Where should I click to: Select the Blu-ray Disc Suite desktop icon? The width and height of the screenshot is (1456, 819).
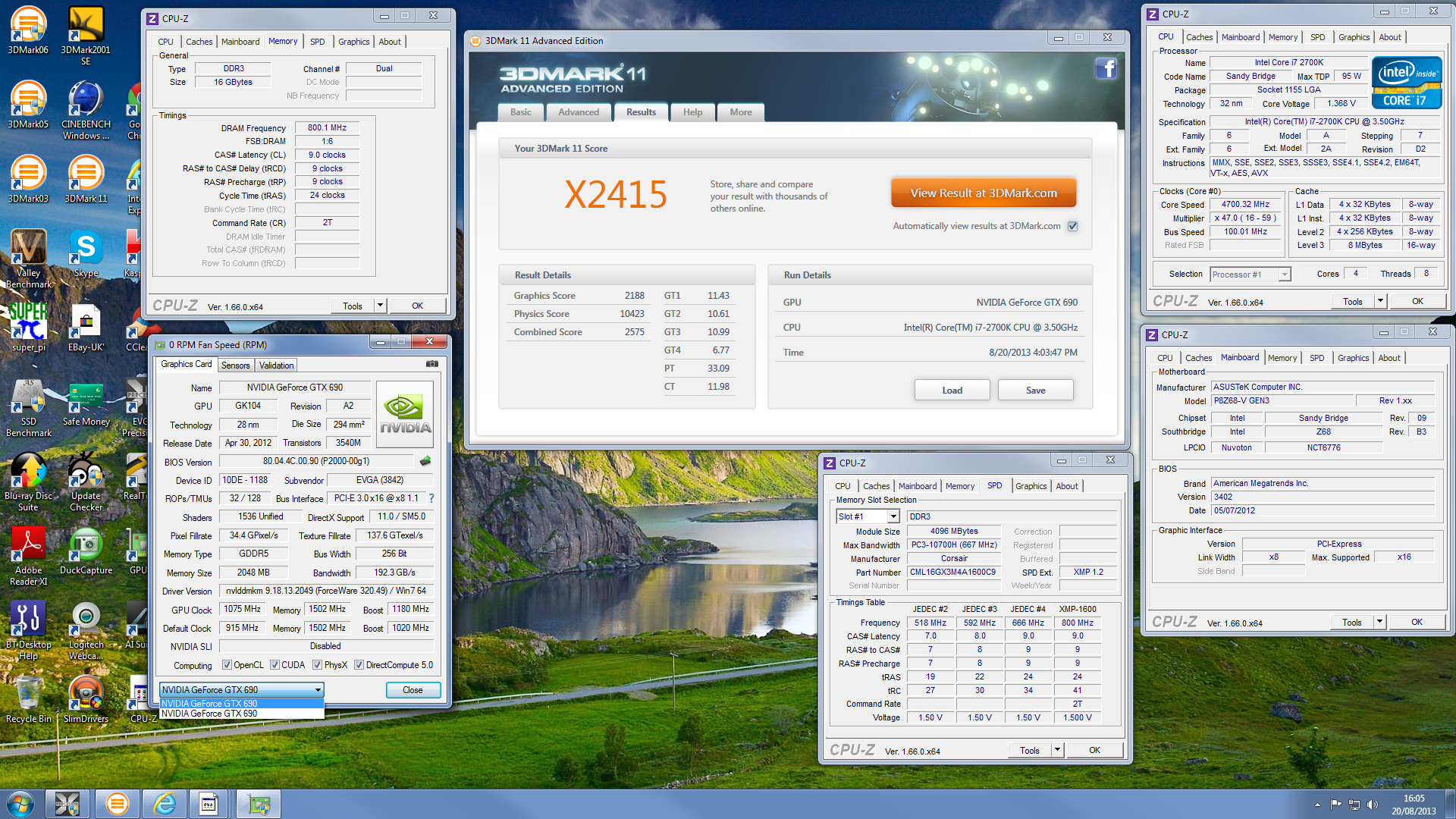click(28, 482)
